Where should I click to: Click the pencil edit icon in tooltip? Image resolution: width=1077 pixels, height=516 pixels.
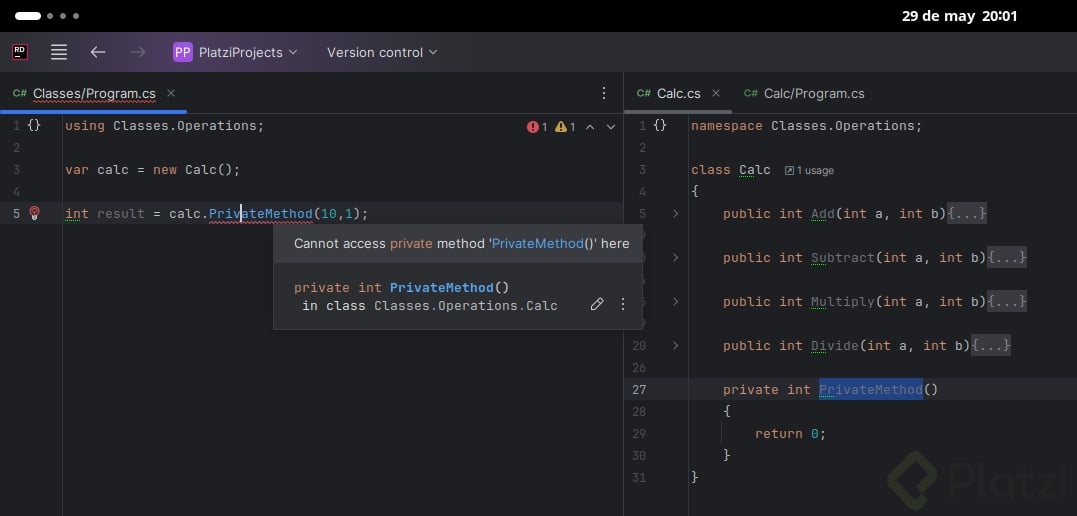[x=597, y=304]
